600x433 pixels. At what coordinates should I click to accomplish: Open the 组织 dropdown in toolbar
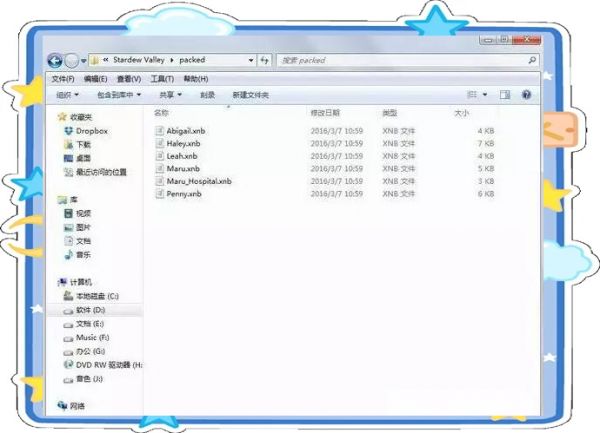(x=68, y=95)
